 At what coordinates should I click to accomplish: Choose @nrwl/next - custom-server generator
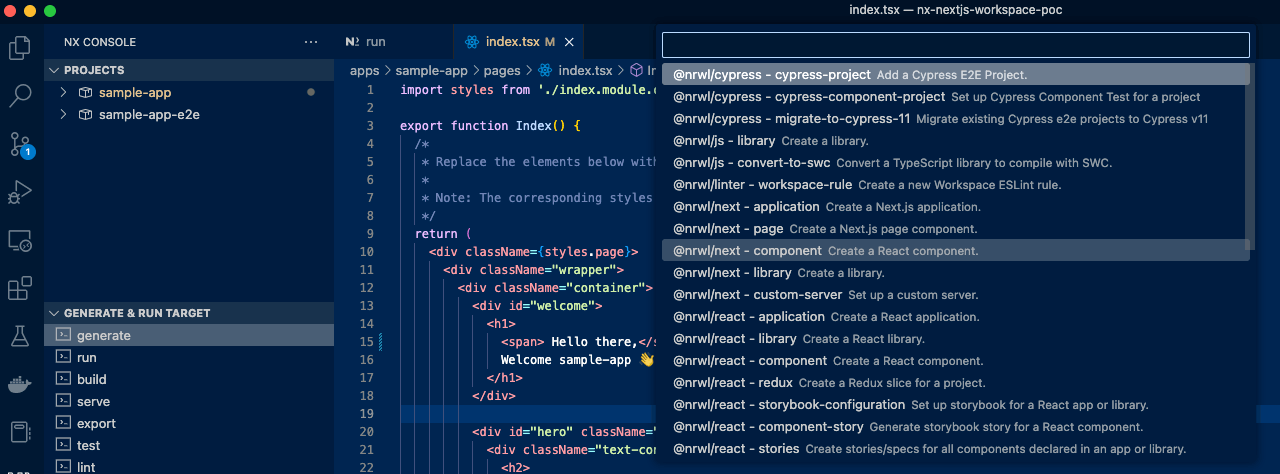(x=956, y=295)
